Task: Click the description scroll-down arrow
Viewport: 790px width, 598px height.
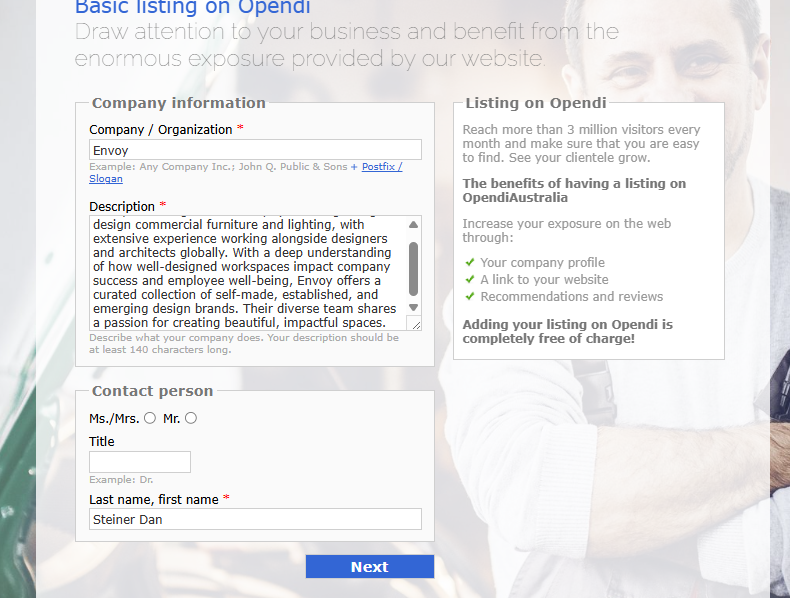Action: point(414,307)
